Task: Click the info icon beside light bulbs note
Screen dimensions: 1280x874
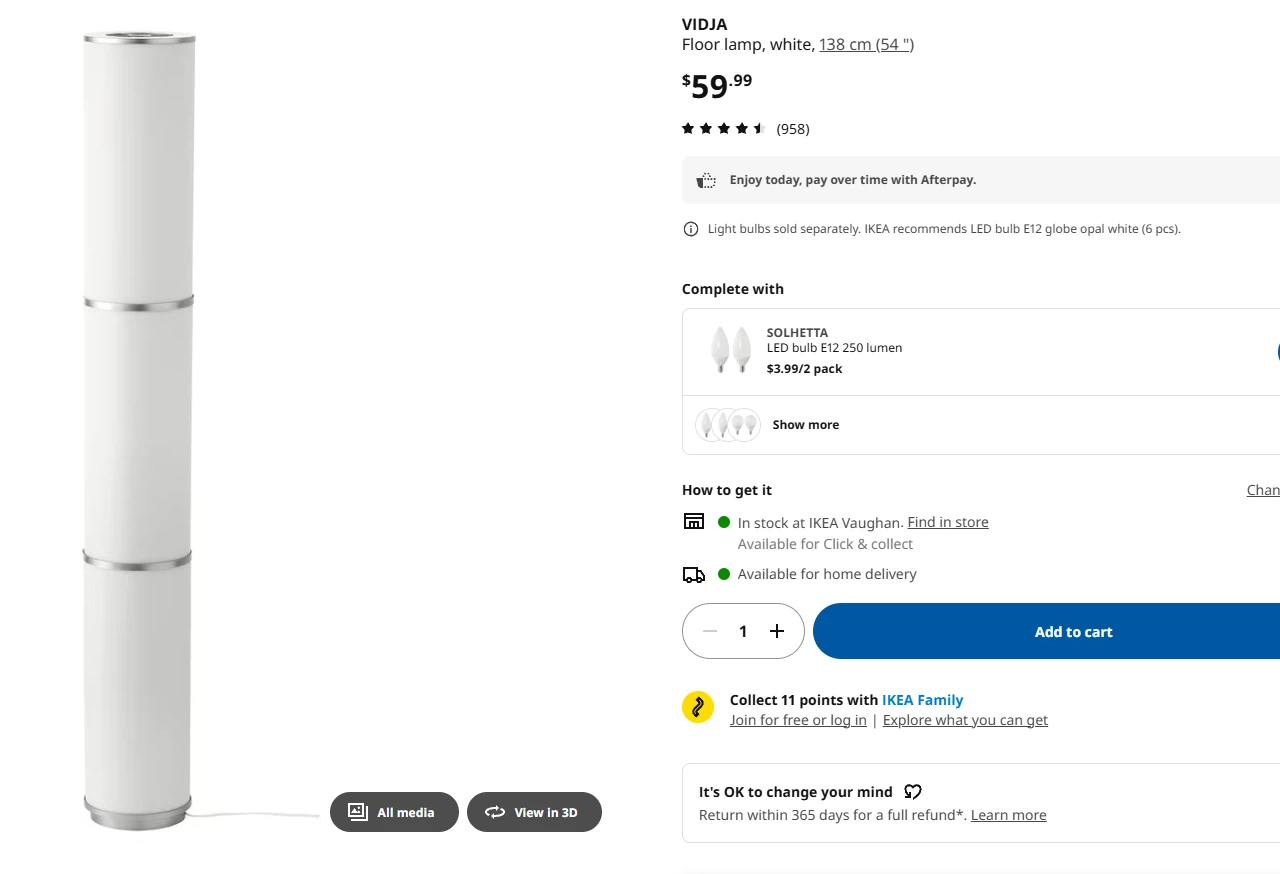Action: (x=690, y=229)
